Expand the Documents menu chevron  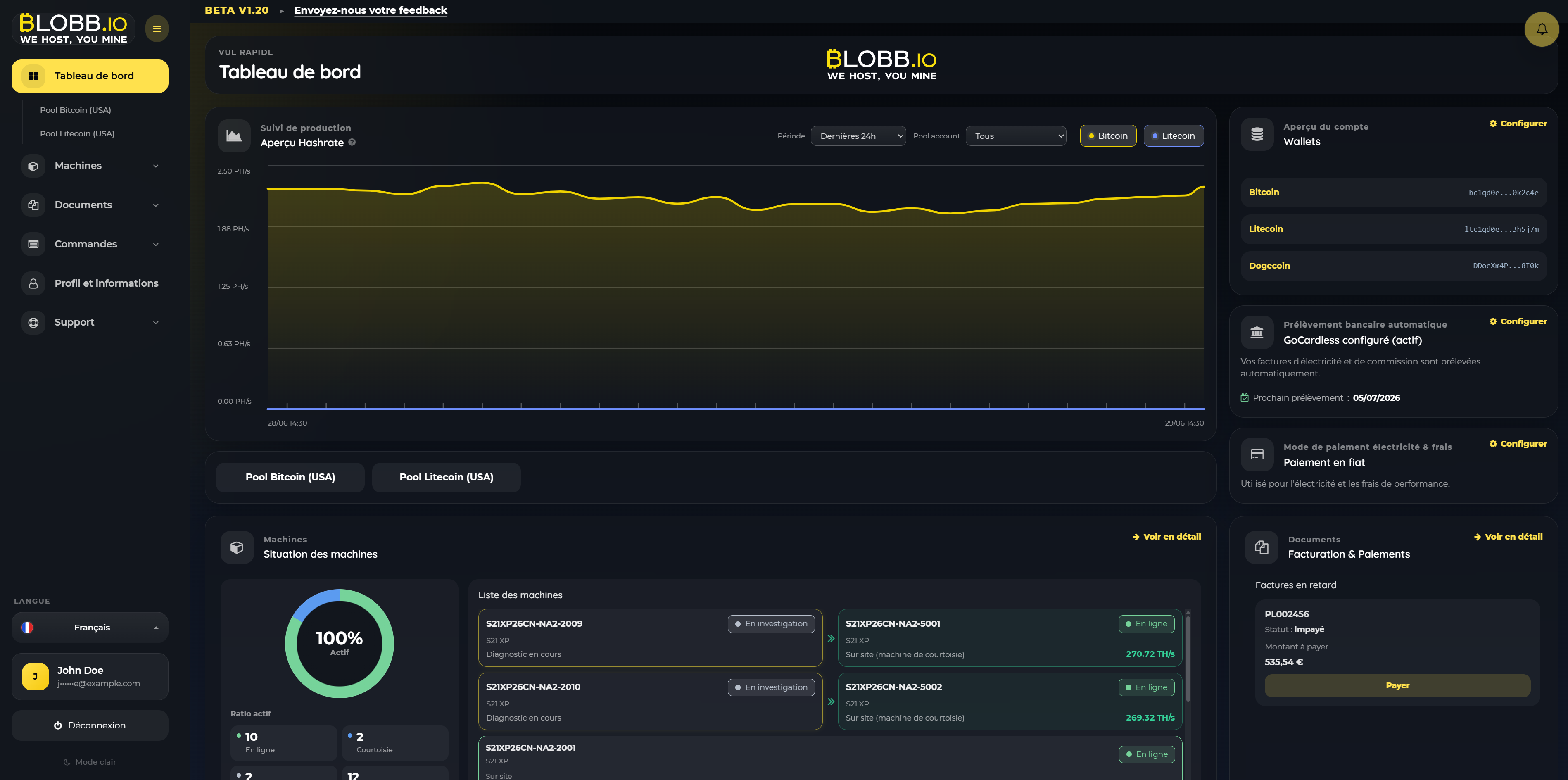pos(156,205)
